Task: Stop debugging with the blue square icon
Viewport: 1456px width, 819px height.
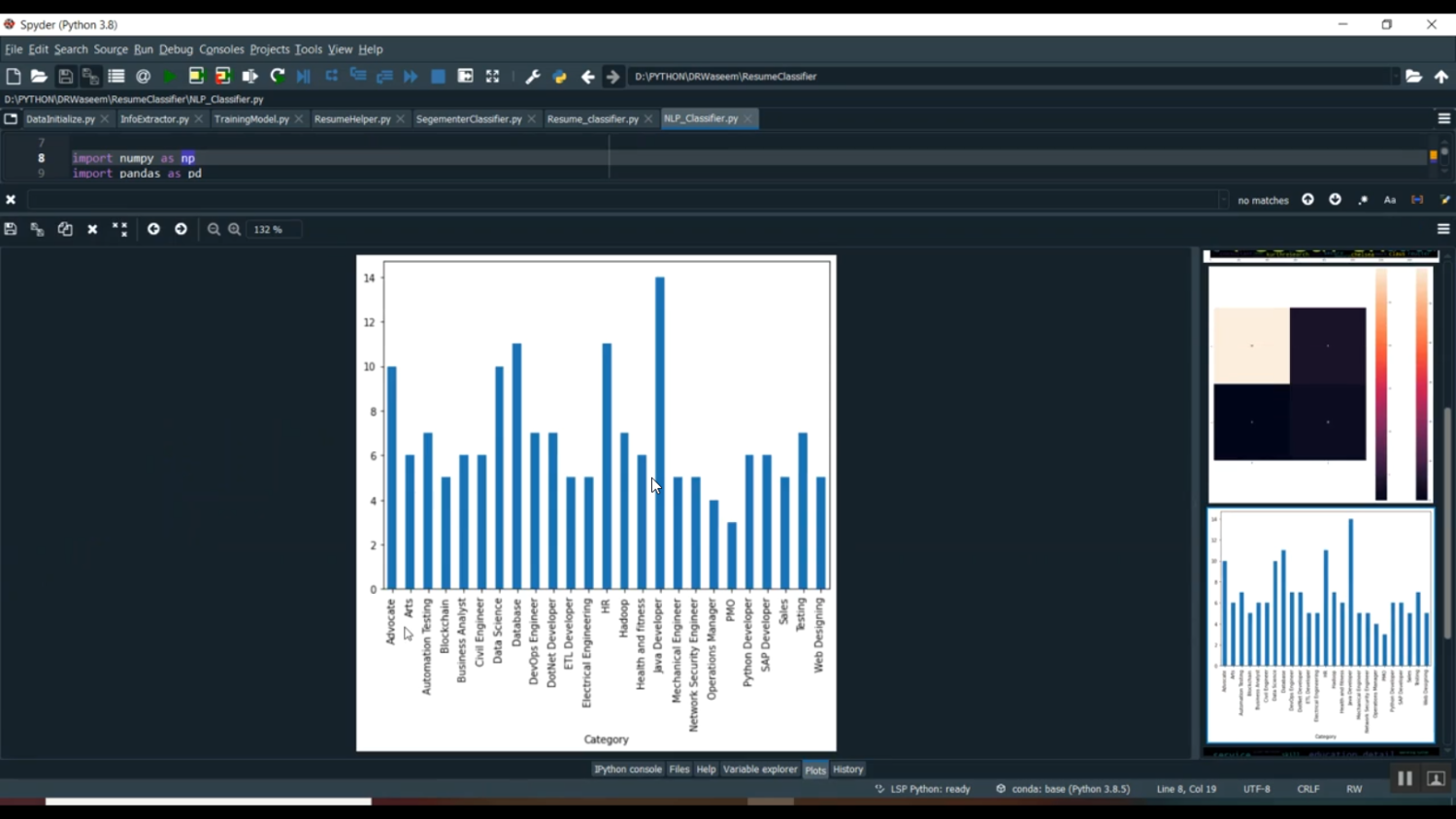Action: pyautogui.click(x=438, y=77)
